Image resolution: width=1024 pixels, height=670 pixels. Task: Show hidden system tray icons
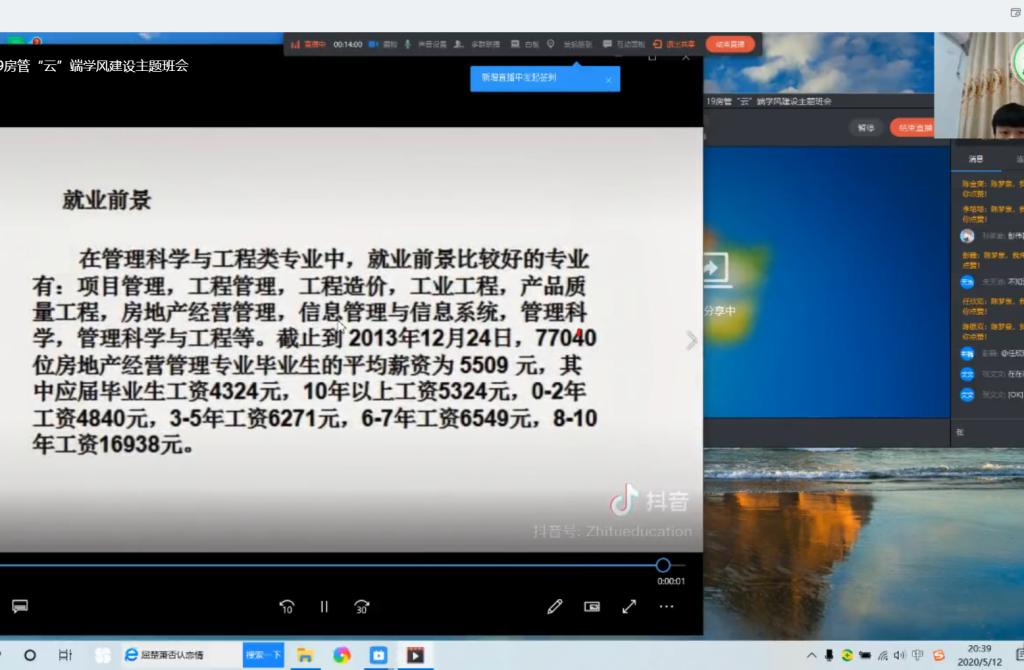810,655
